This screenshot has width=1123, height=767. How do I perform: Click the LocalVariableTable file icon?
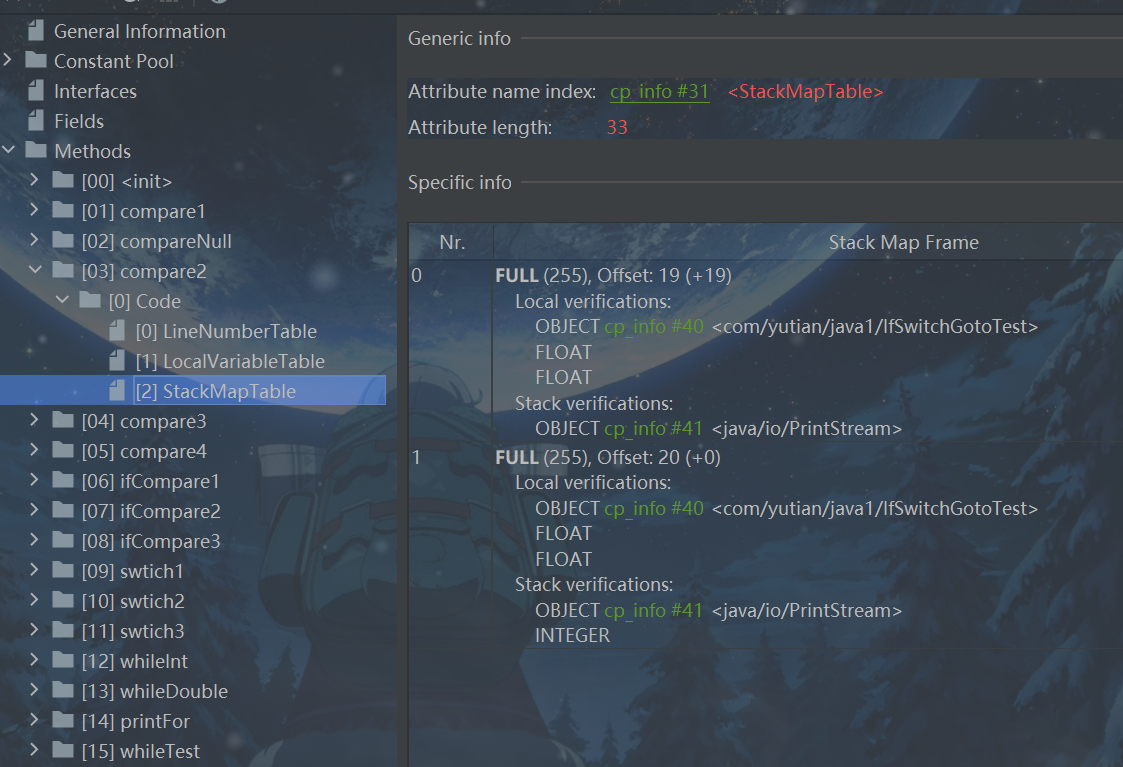tap(118, 361)
